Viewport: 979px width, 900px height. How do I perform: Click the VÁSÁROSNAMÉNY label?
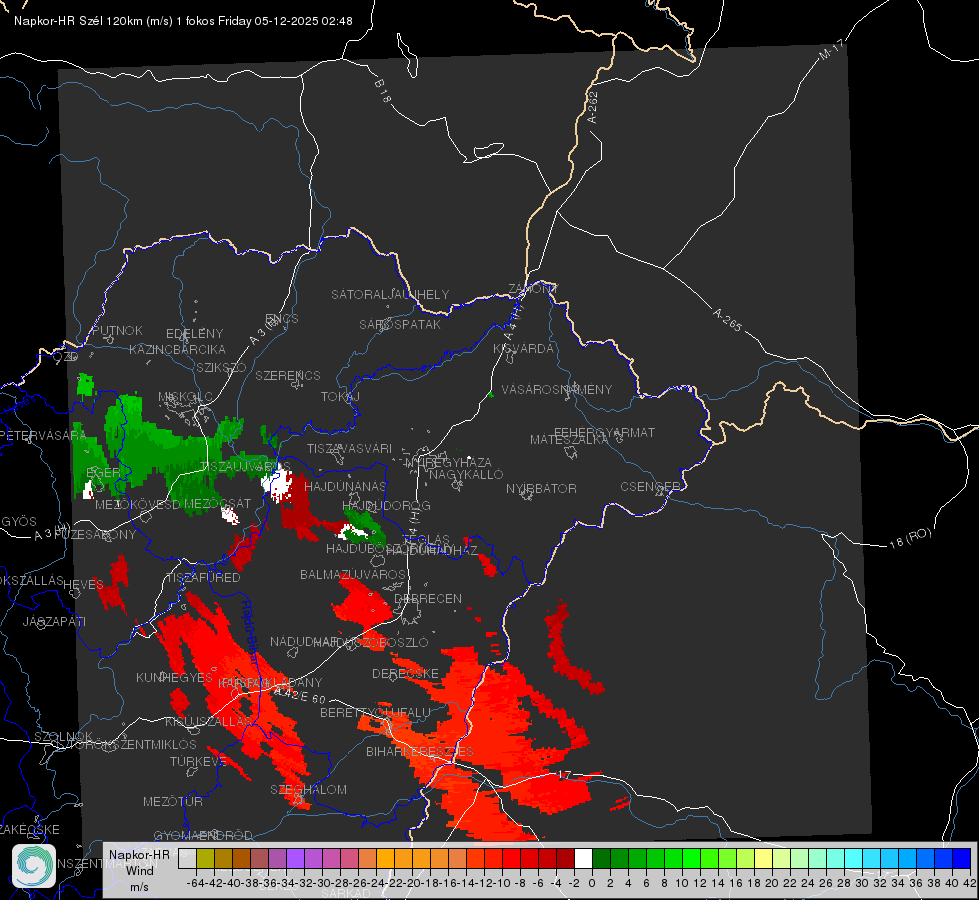(557, 389)
